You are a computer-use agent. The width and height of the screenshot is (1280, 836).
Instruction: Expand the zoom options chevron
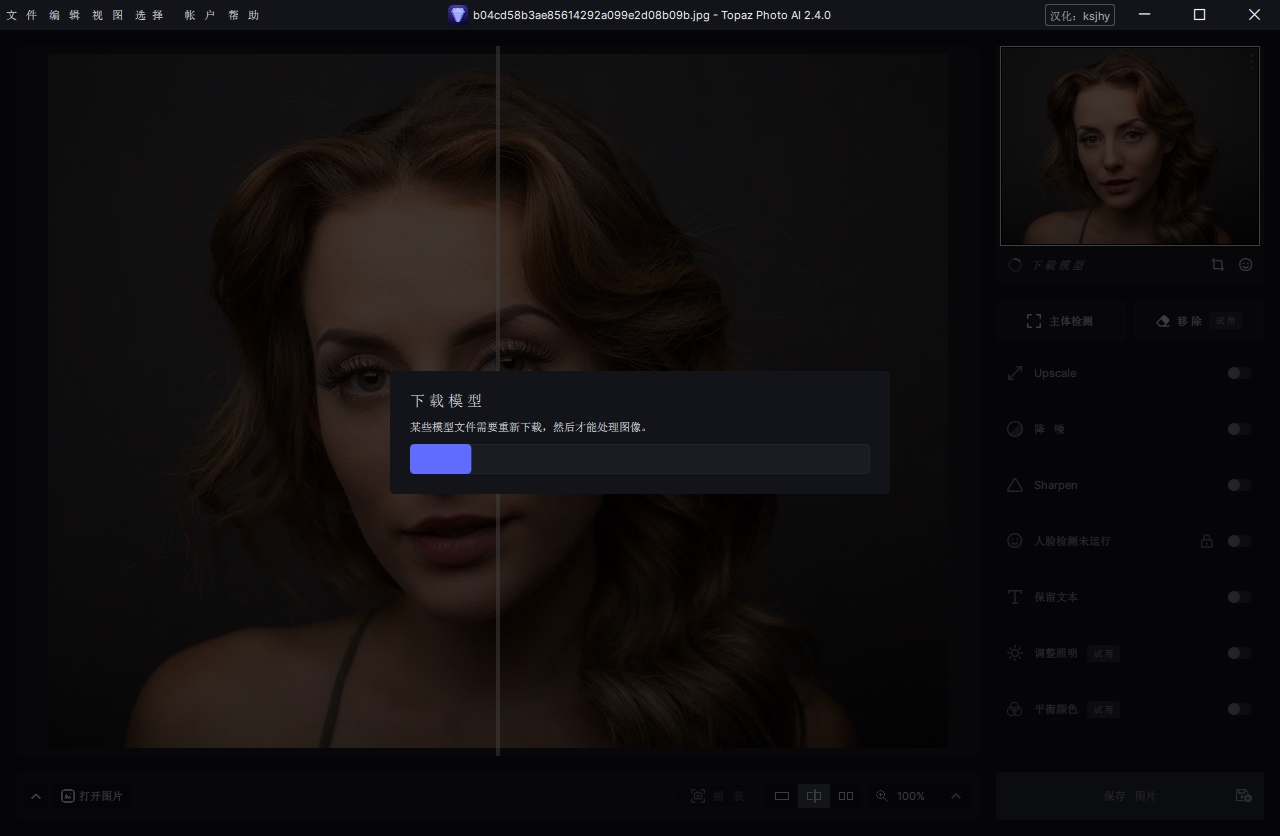(956, 796)
